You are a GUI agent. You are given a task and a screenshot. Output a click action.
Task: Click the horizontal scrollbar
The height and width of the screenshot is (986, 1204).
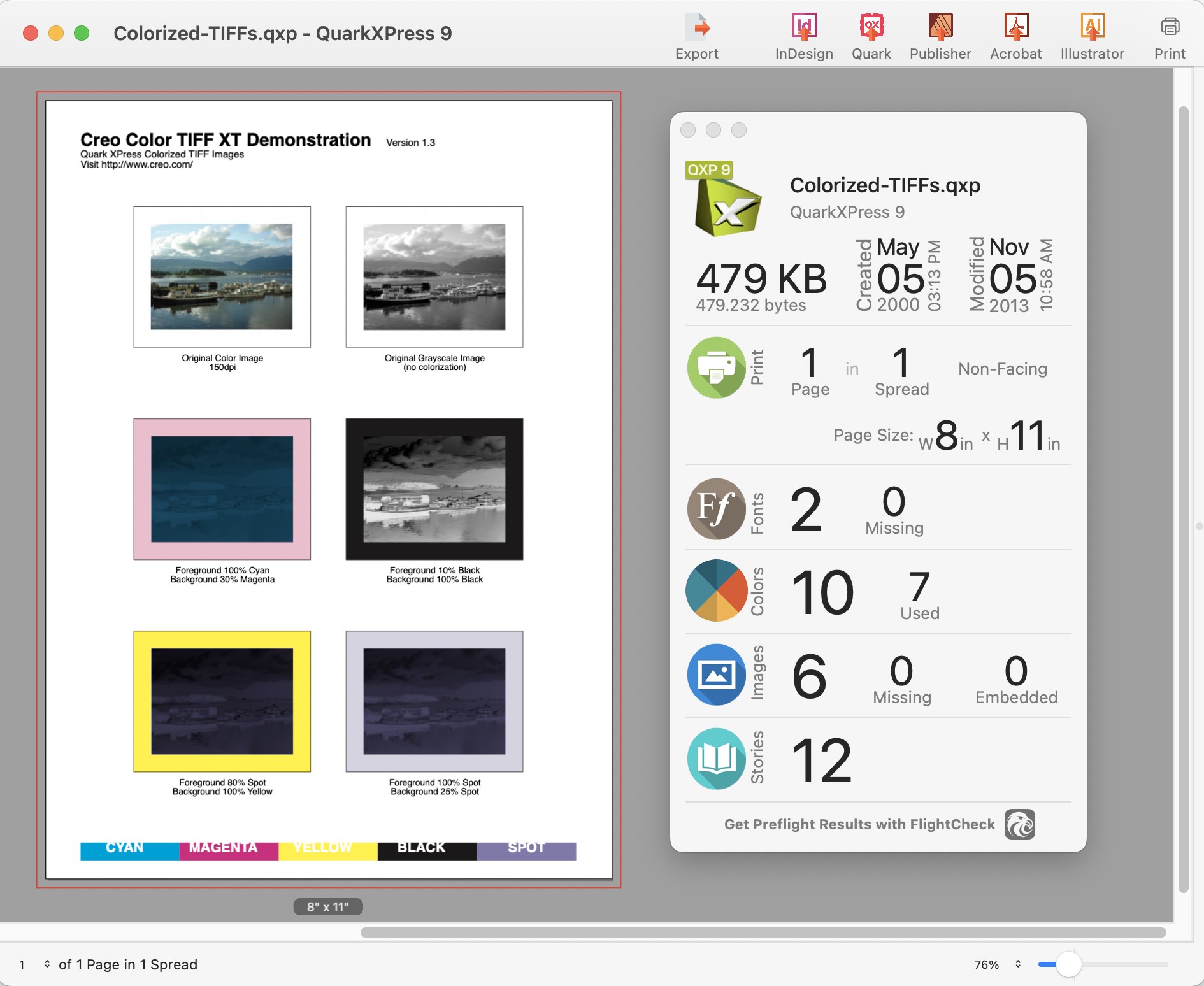(763, 932)
